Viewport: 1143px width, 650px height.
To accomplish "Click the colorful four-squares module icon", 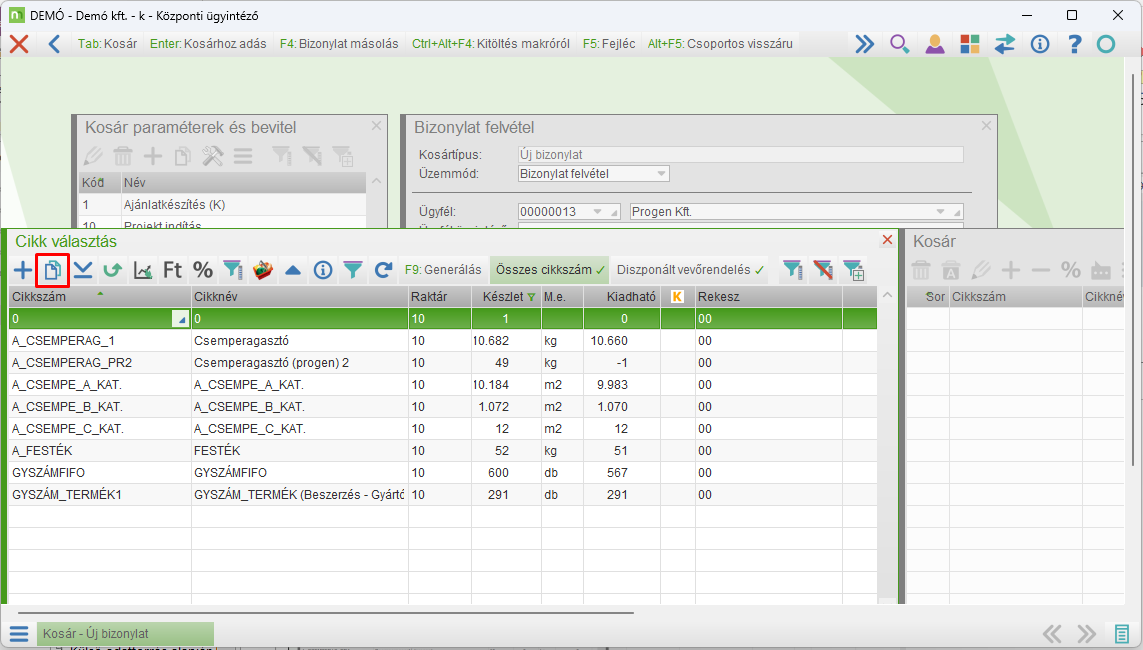I will [969, 44].
